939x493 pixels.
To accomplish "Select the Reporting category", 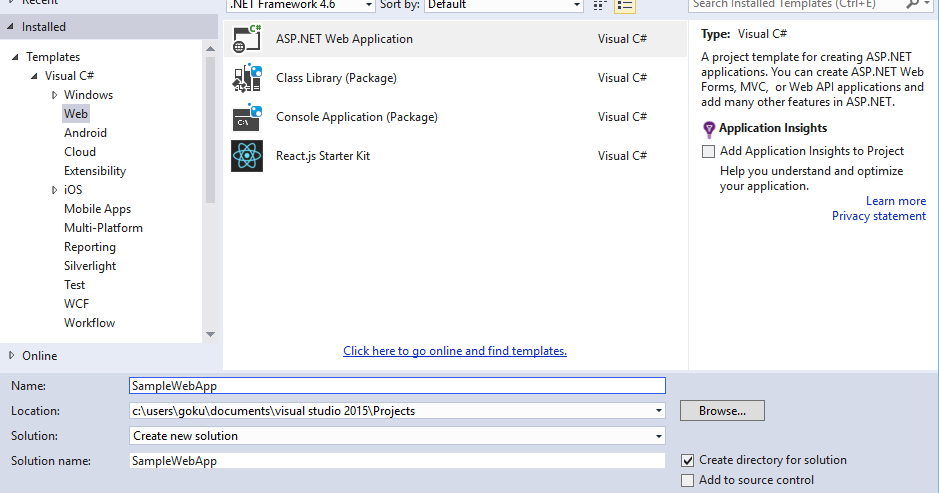I will (90, 247).
